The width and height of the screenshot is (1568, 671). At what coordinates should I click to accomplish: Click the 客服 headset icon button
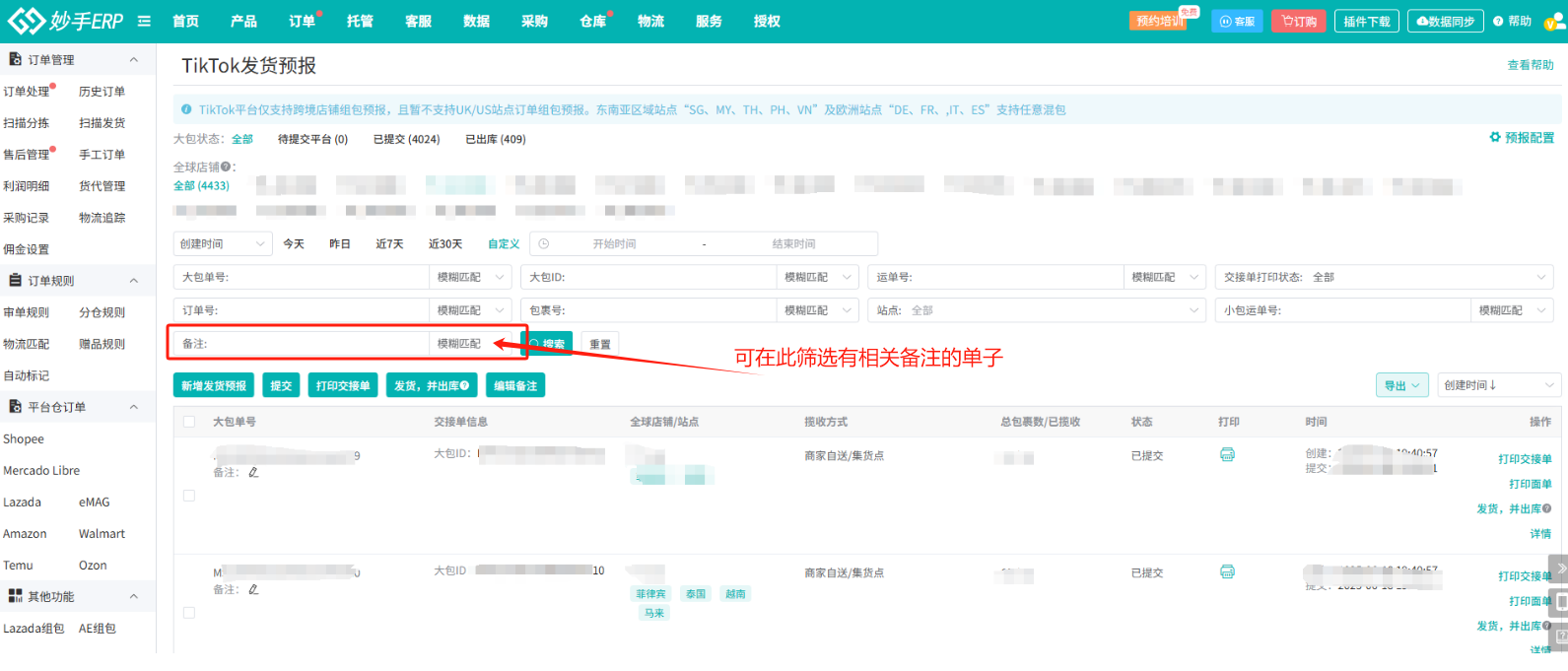tap(1237, 21)
